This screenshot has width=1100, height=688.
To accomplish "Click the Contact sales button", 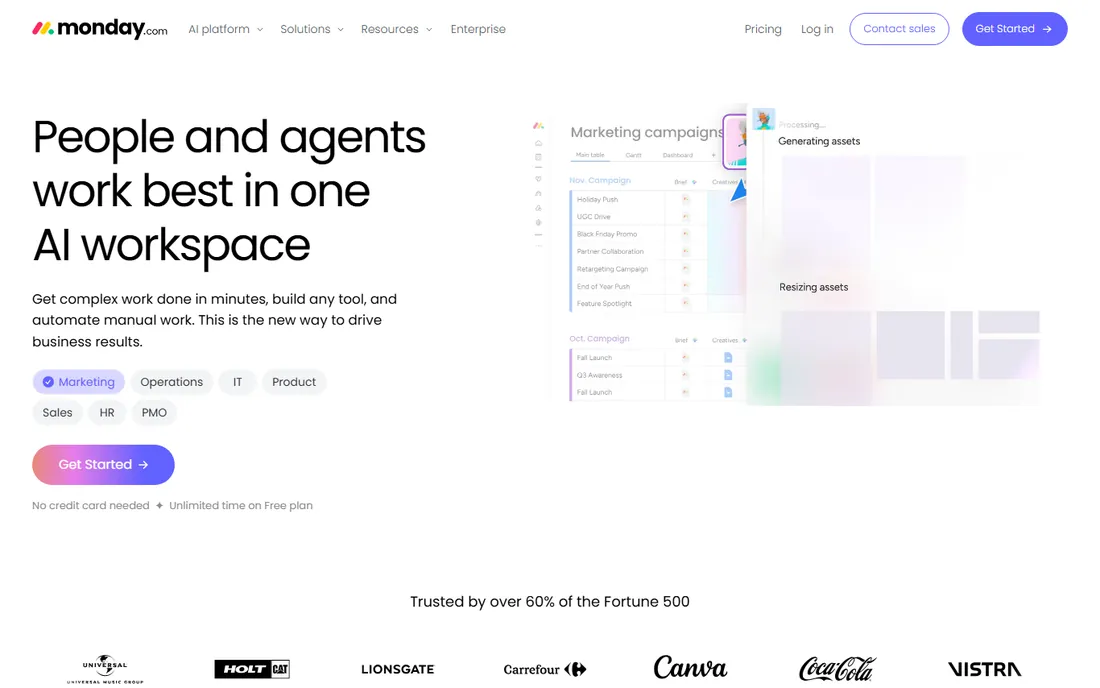I will coord(899,29).
